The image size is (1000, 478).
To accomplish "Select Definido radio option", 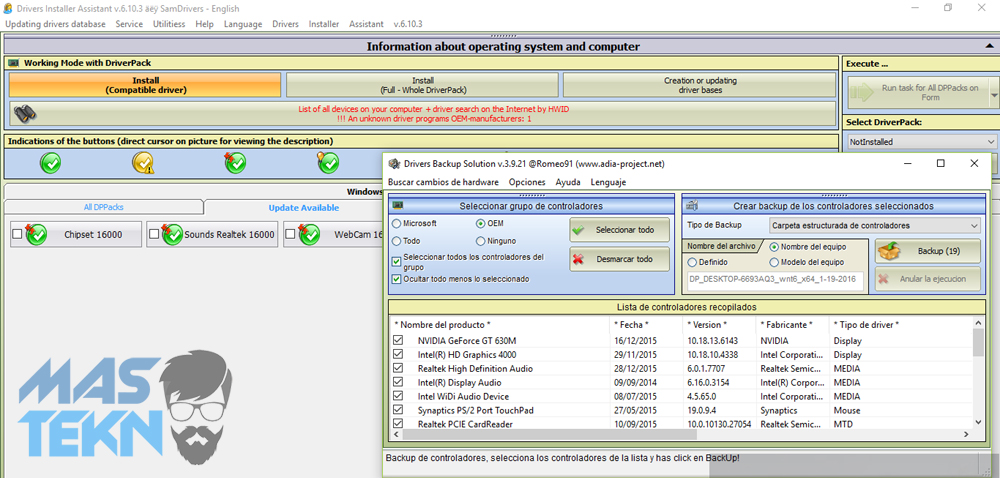I will tap(692, 262).
